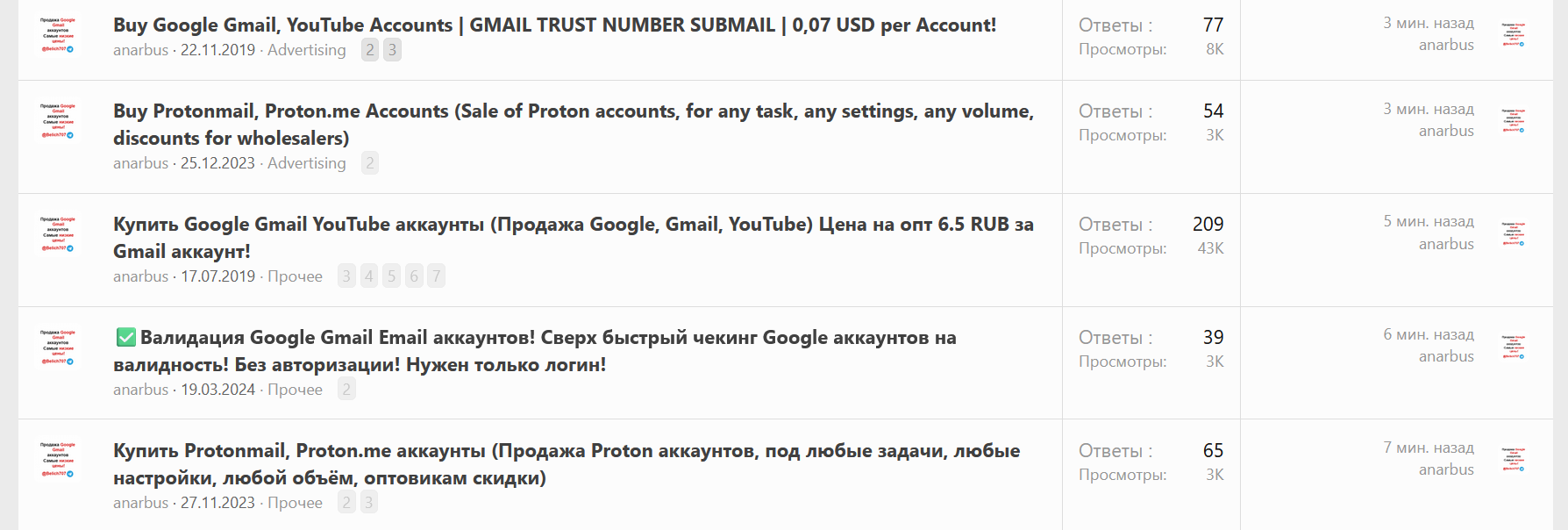The height and width of the screenshot is (530, 1568).
Task: Click the green checkmark icon before Валидация title
Action: click(x=126, y=338)
